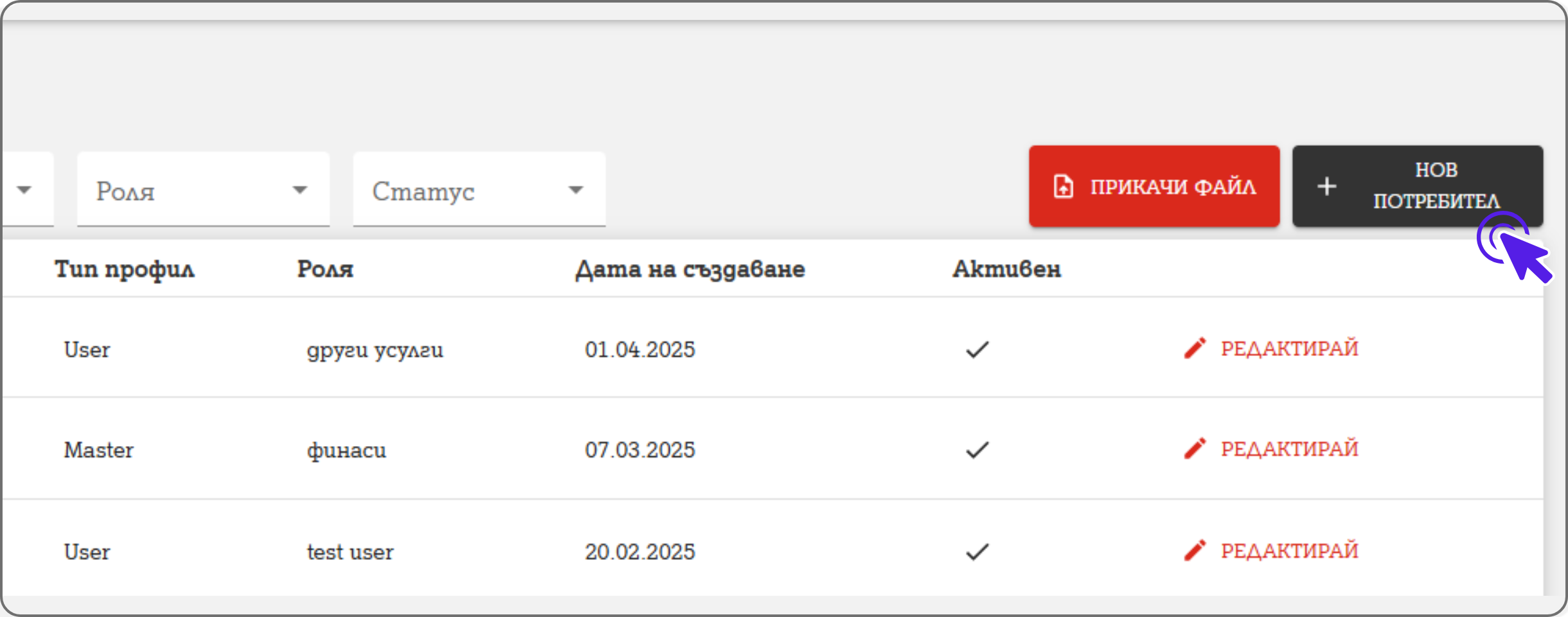1568x617 pixels.
Task: Sort by the Дата на създаване column header
Action: click(690, 269)
